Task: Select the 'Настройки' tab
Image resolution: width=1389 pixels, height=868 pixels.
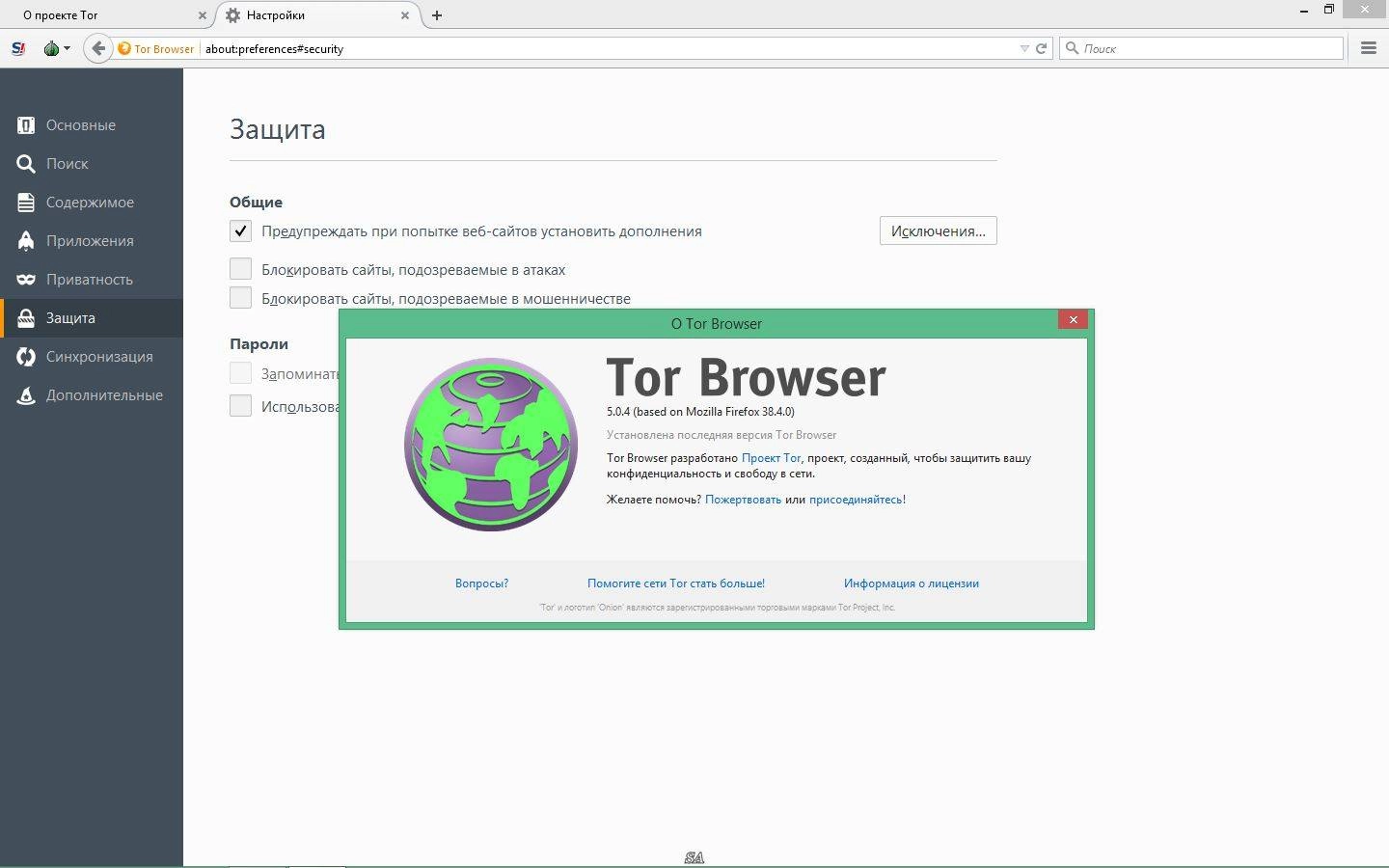Action: 318,15
